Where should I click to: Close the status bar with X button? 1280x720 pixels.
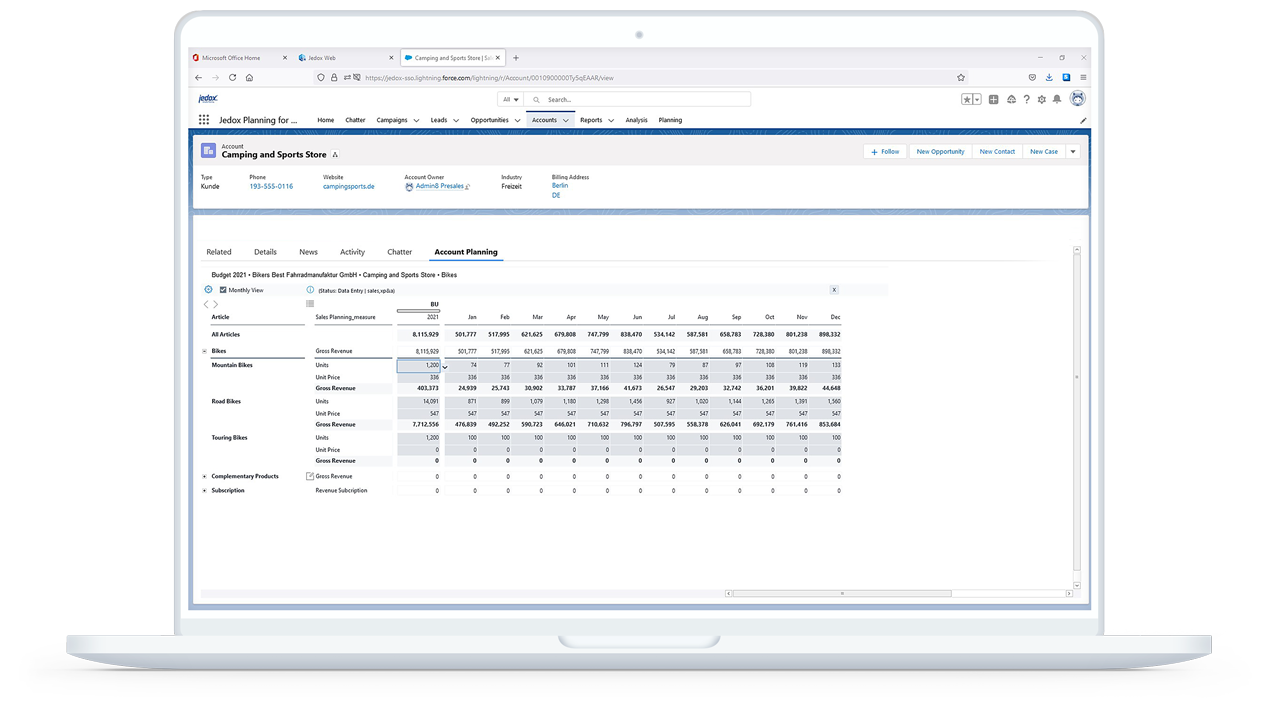click(x=834, y=290)
